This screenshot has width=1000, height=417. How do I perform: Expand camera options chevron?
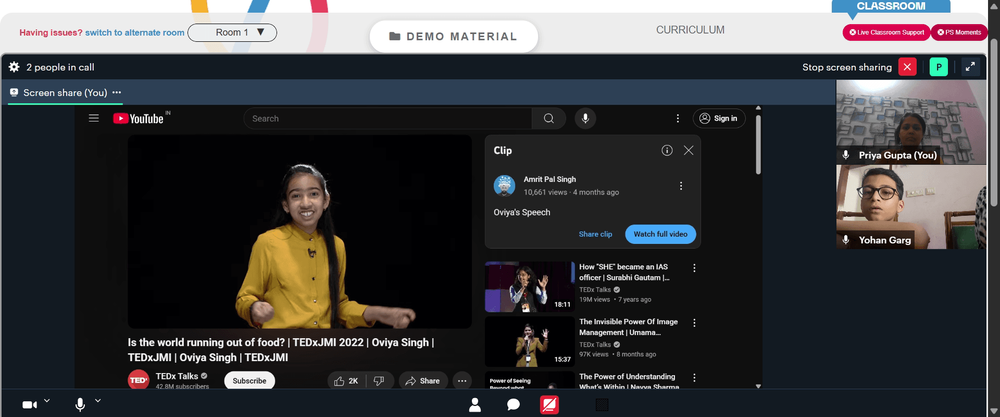click(x=47, y=400)
